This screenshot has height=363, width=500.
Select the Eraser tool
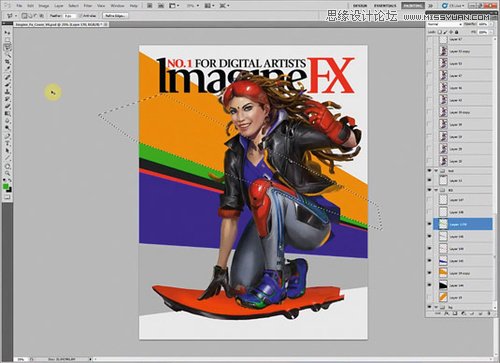[7, 106]
